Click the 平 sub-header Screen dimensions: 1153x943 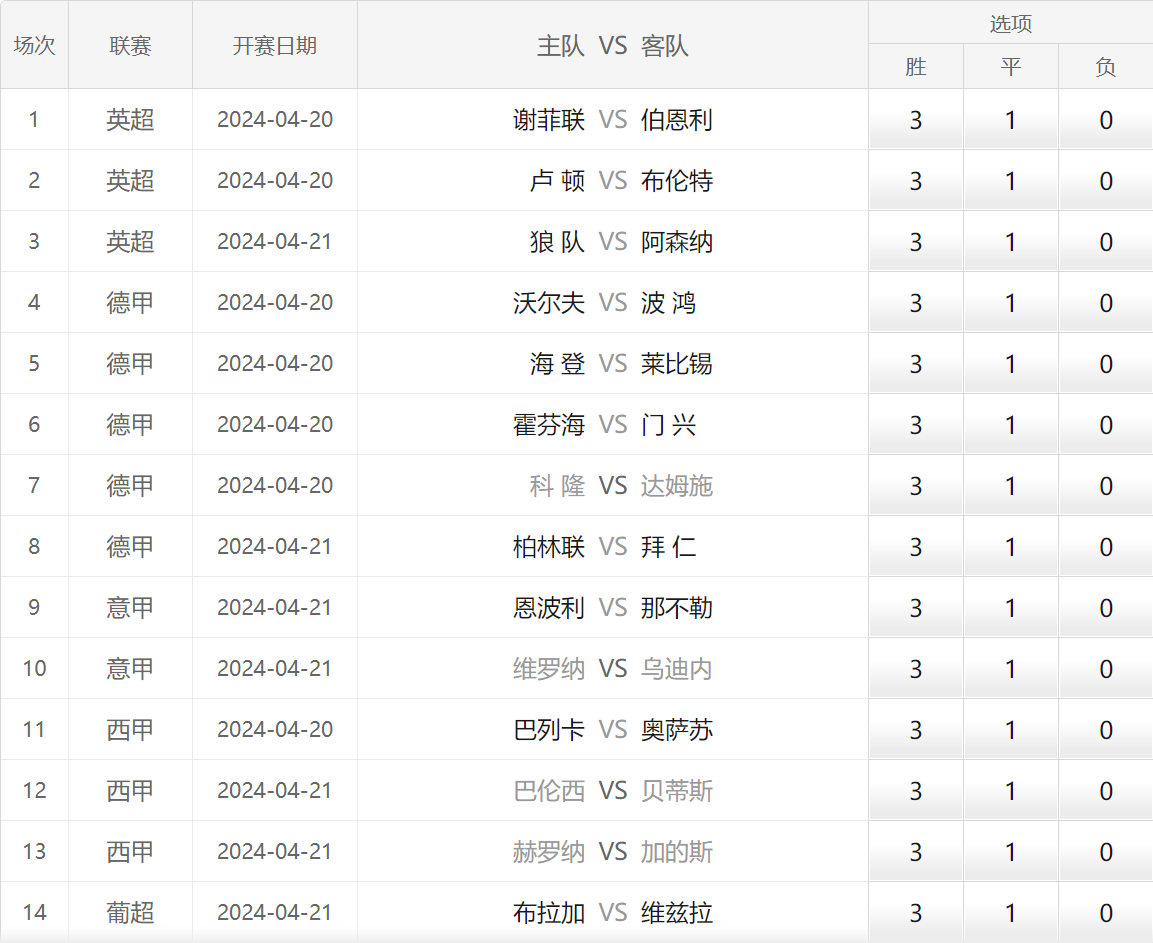1010,67
